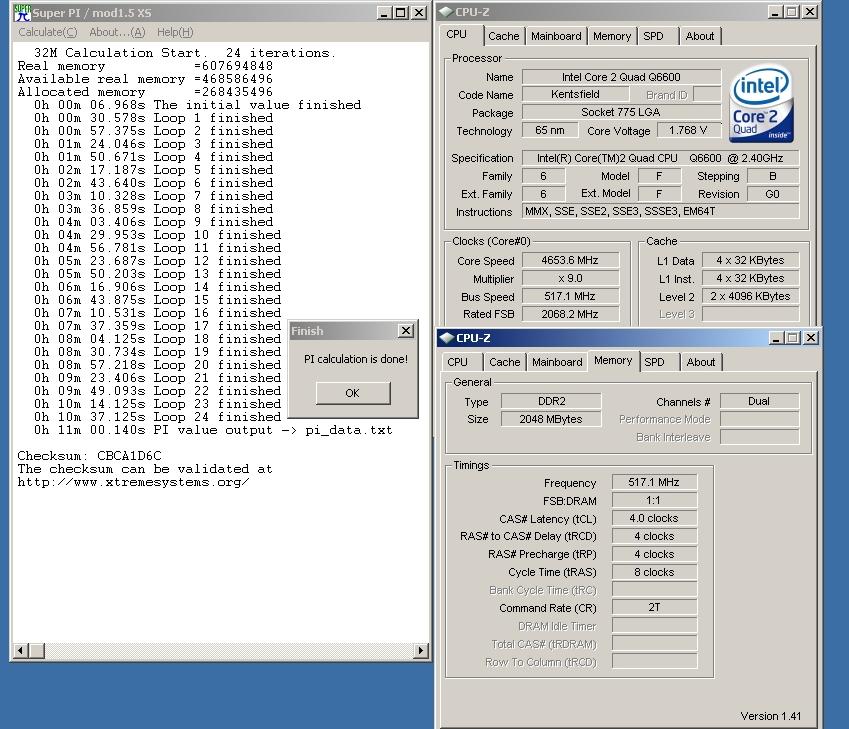
Task: Switch to Memory tab in upper CPU-Z window
Action: pyautogui.click(x=612, y=36)
